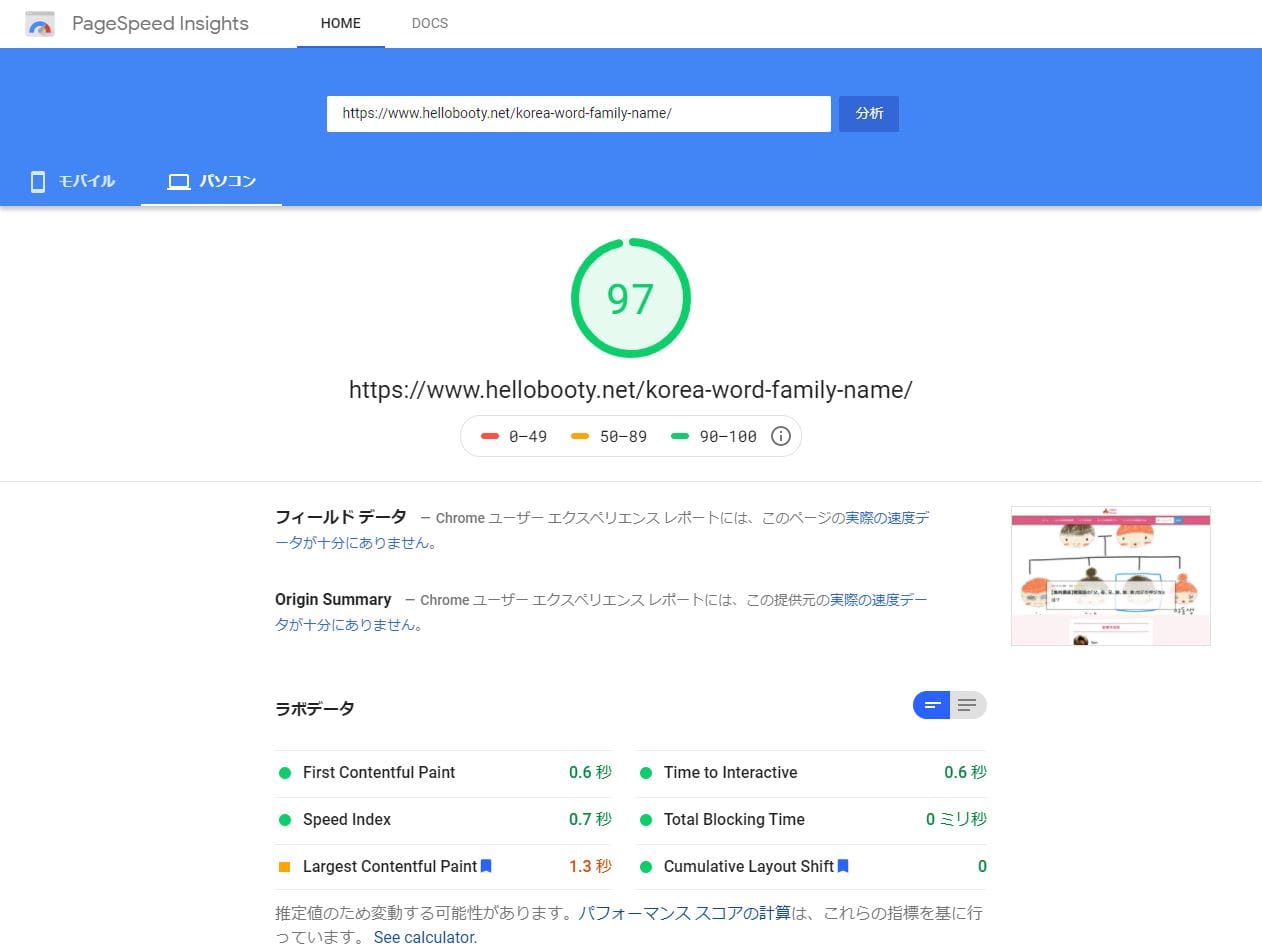Screen dimensions: 1262x952
Task: Click bookmark icon beside Cumulative Layout Shift
Action: [843, 866]
